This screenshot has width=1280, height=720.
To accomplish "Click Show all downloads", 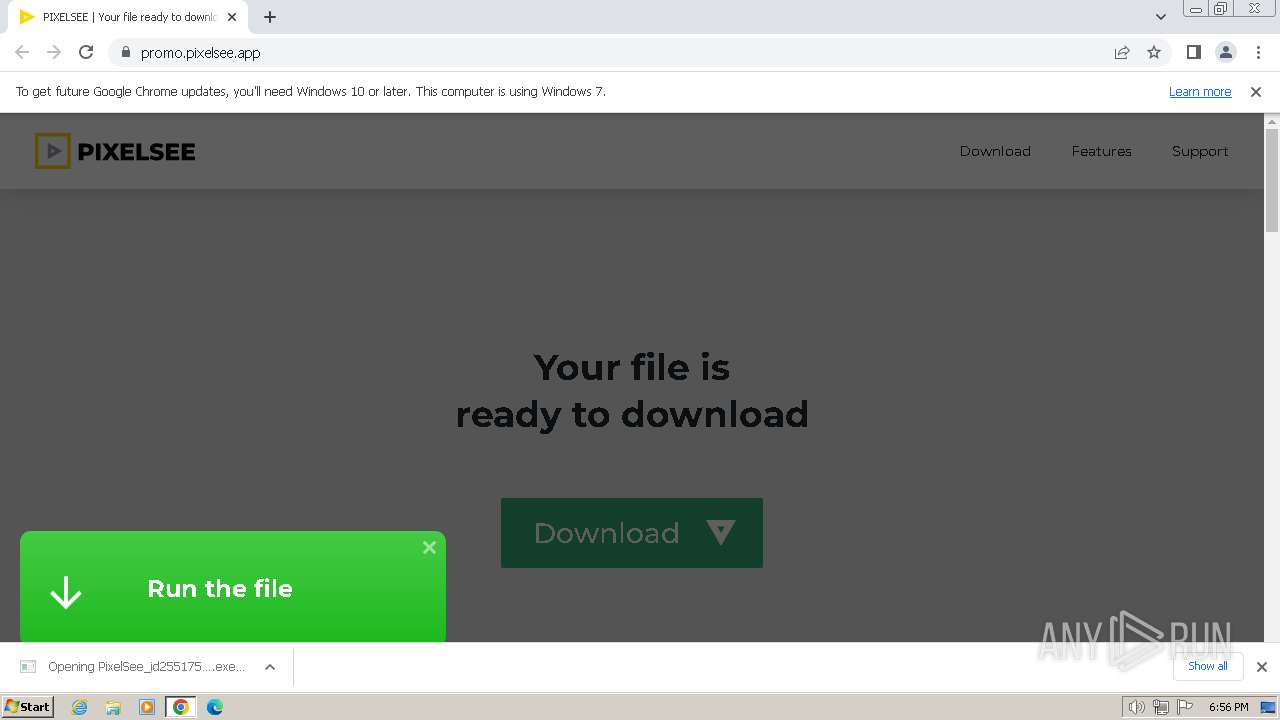I will pyautogui.click(x=1207, y=666).
